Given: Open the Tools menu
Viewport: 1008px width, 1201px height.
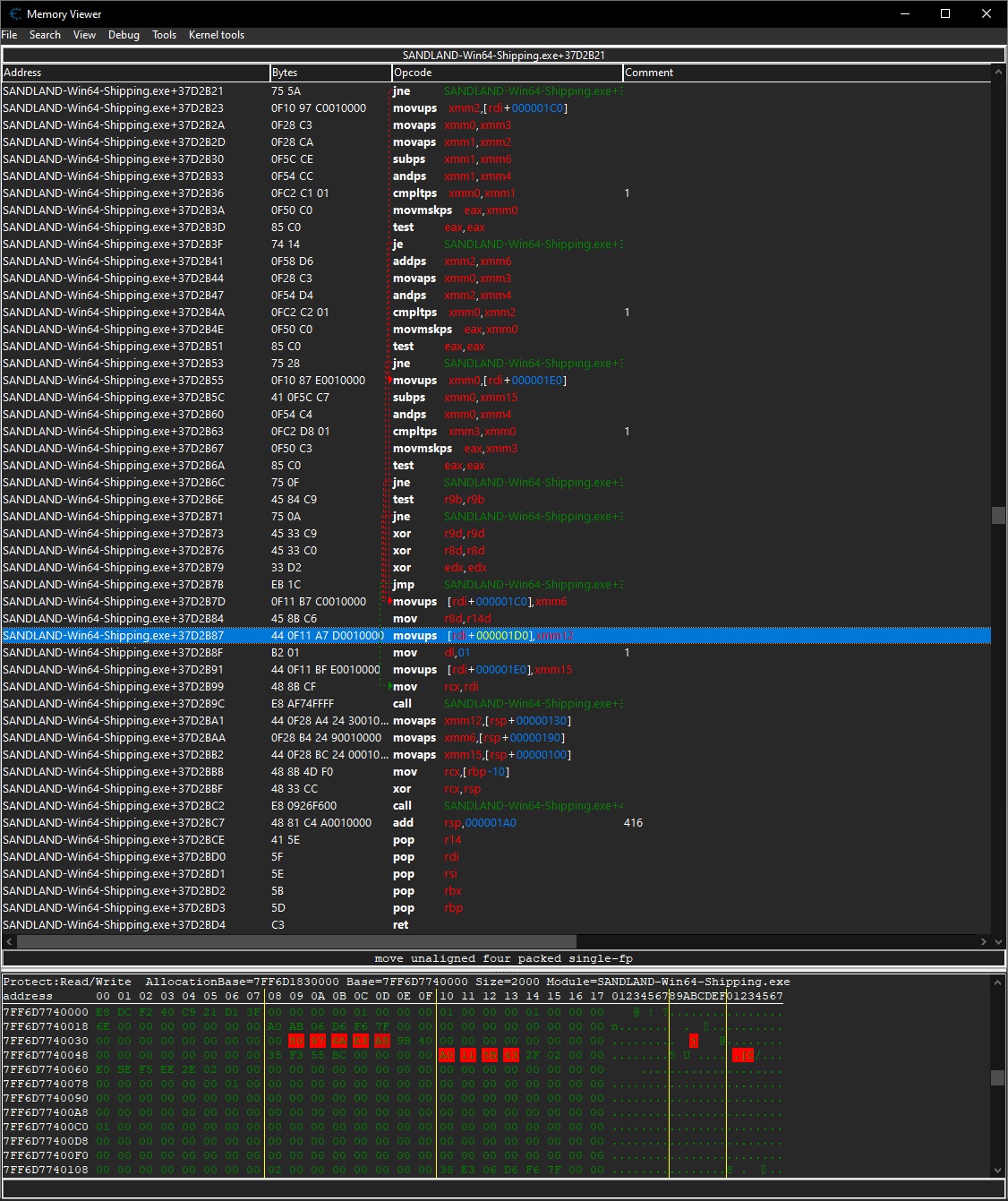Looking at the screenshot, I should (164, 35).
